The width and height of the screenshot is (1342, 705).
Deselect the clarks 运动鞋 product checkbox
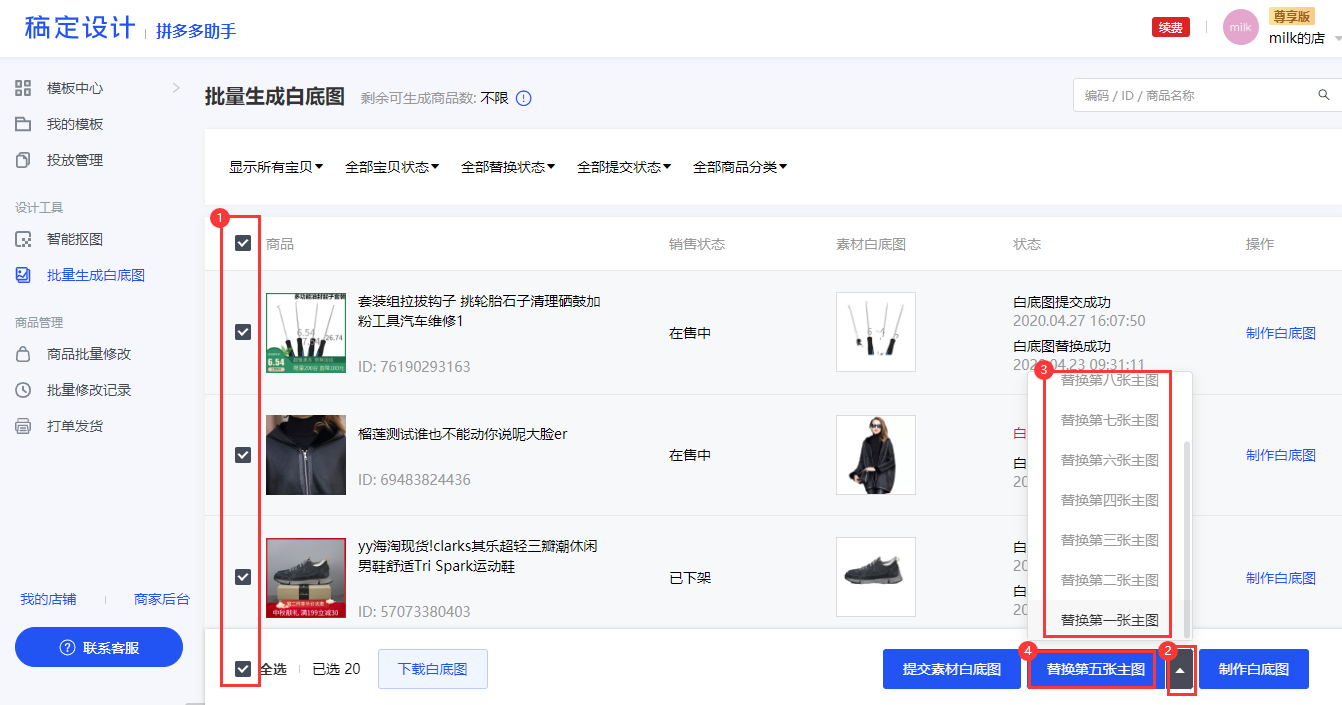(x=241, y=577)
